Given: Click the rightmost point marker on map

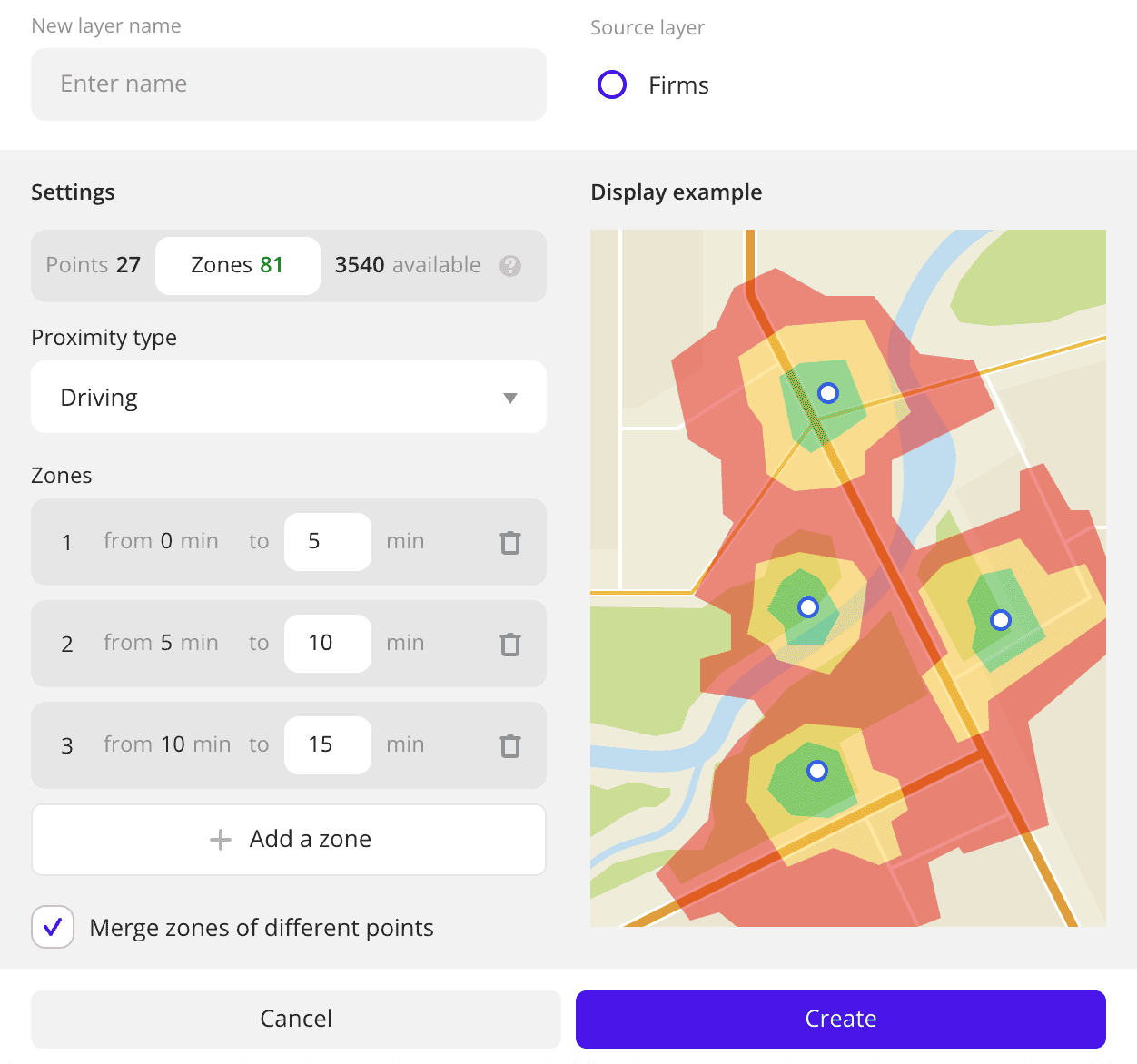Looking at the screenshot, I should 1001,620.
